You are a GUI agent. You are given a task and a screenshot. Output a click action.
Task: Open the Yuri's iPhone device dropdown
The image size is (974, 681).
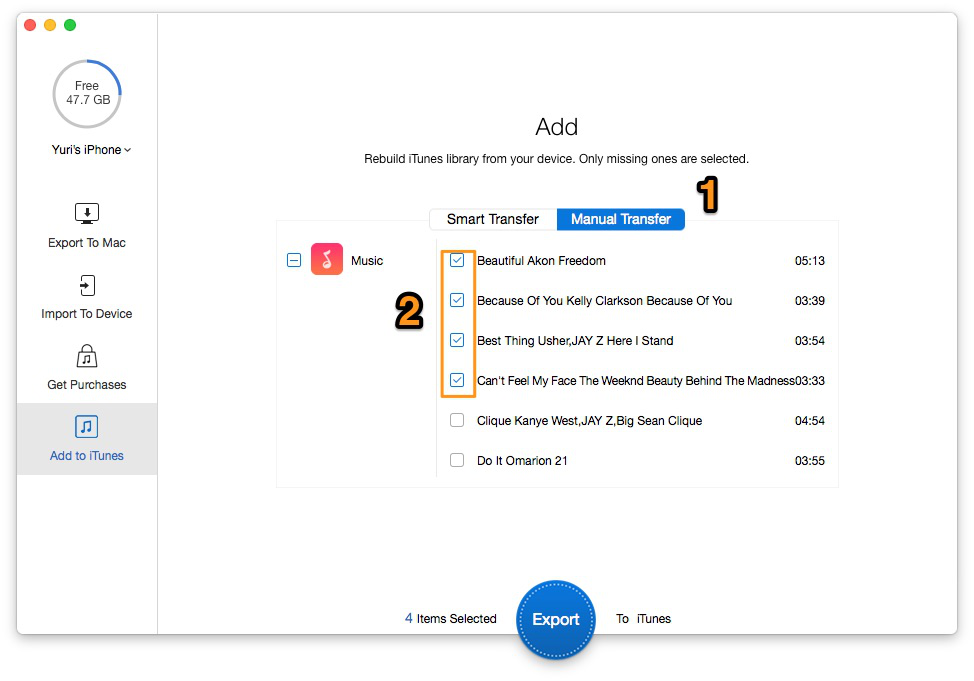pos(91,150)
